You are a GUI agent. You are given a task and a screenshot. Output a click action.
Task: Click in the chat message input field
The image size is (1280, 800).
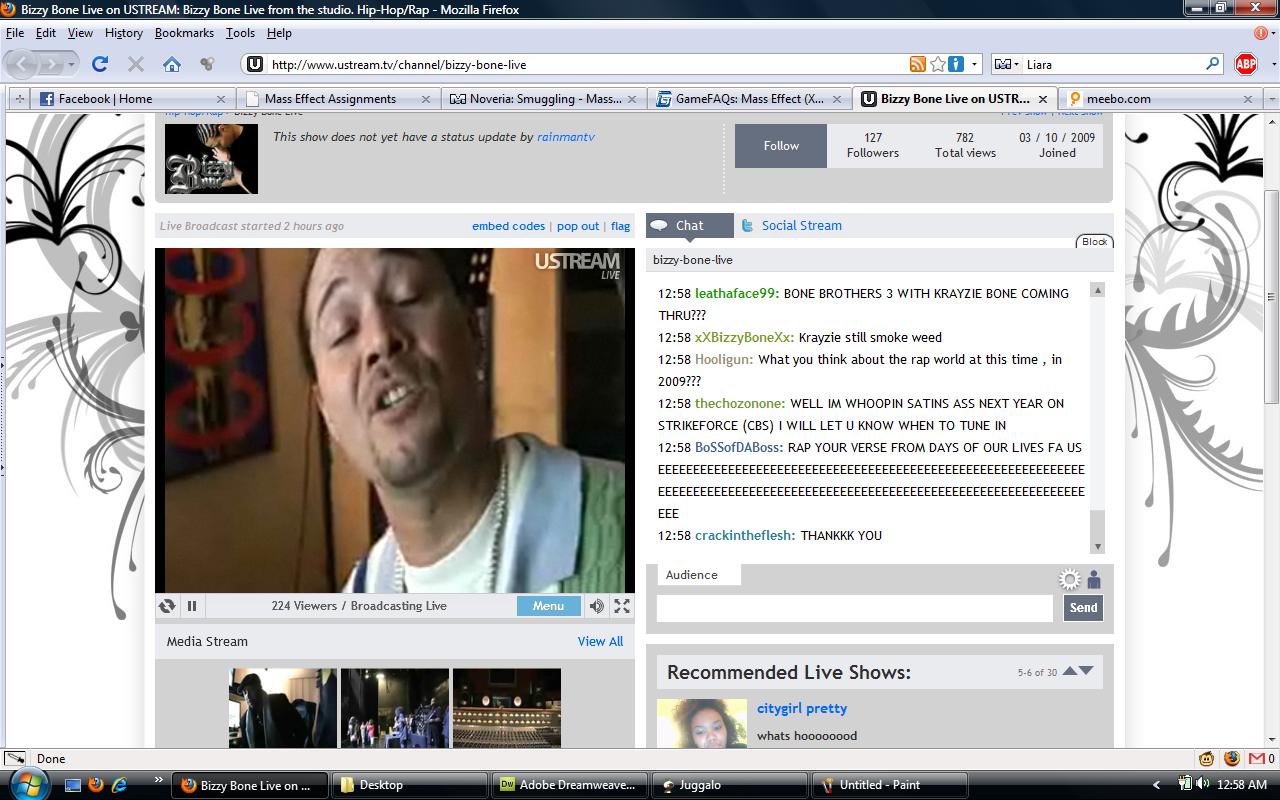pyautogui.click(x=854, y=608)
